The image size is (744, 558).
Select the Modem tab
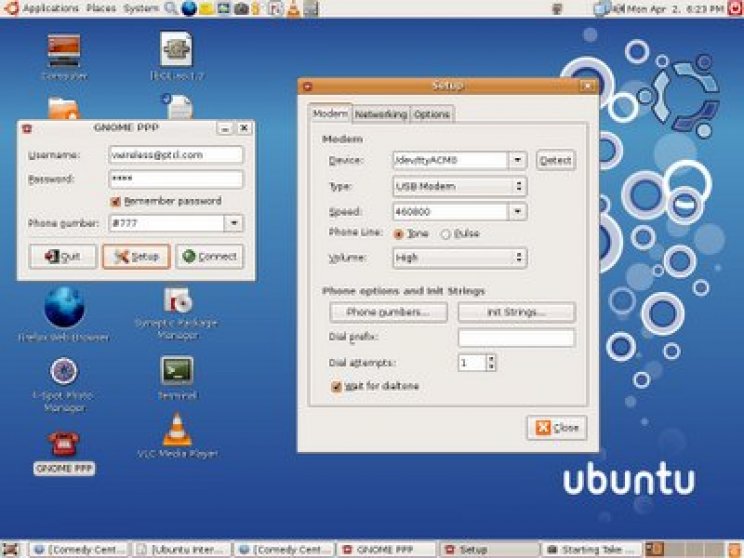(x=330, y=114)
